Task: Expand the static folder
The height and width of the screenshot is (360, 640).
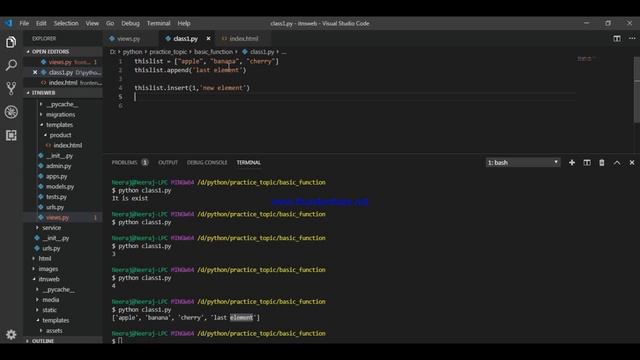Action: click(x=49, y=310)
